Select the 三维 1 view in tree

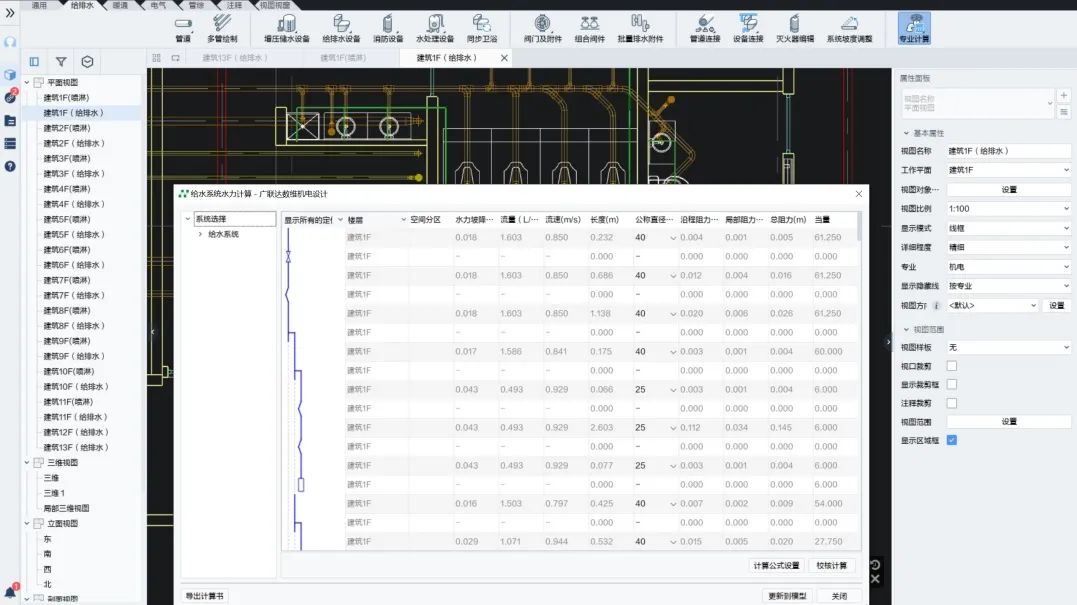(54, 493)
